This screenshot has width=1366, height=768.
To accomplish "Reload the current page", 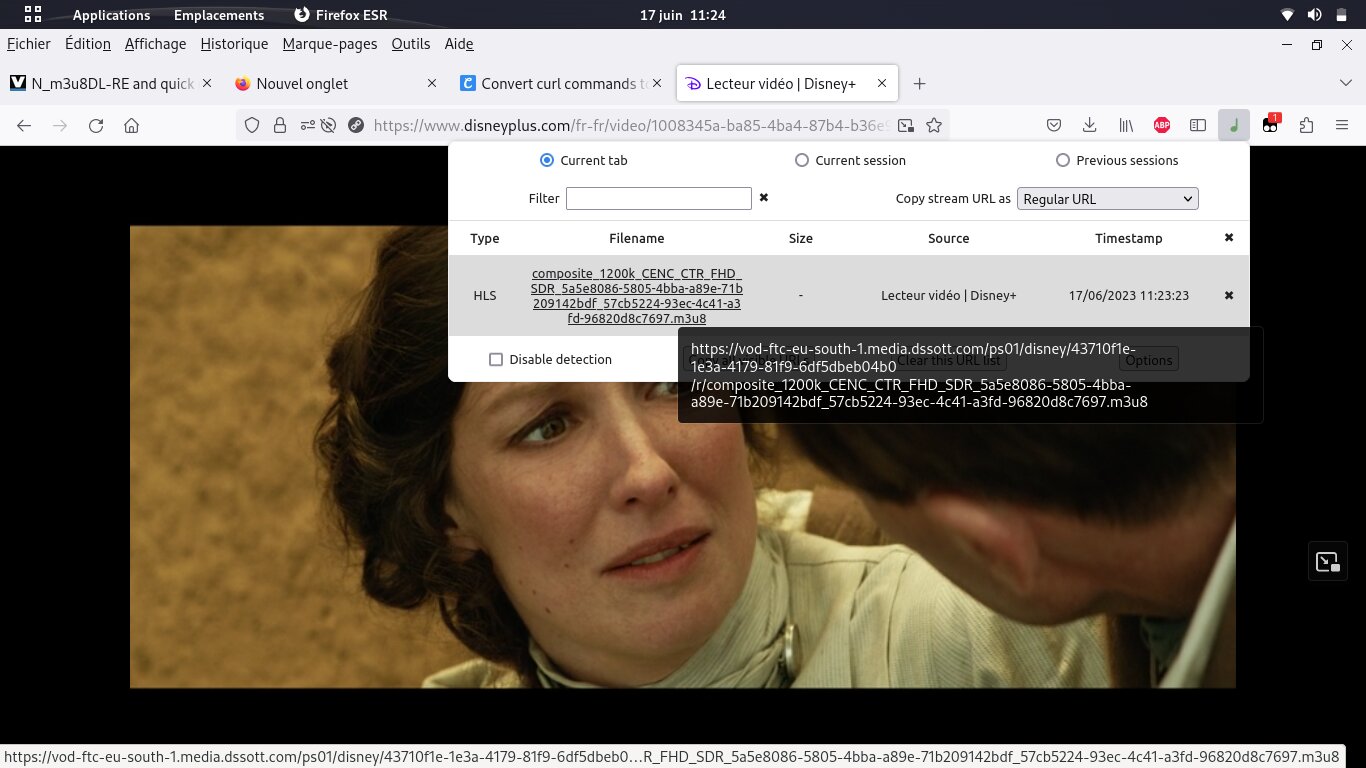I will (96, 125).
